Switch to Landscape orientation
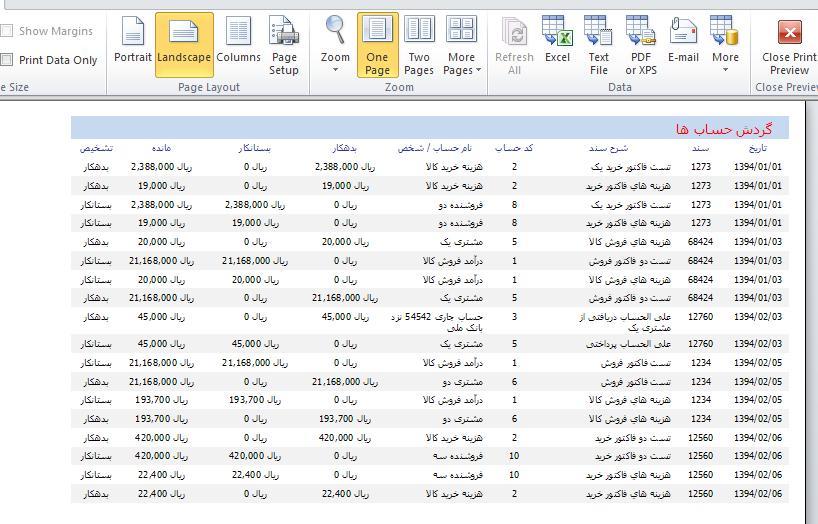This screenshot has height=524, width=818. [x=184, y=44]
